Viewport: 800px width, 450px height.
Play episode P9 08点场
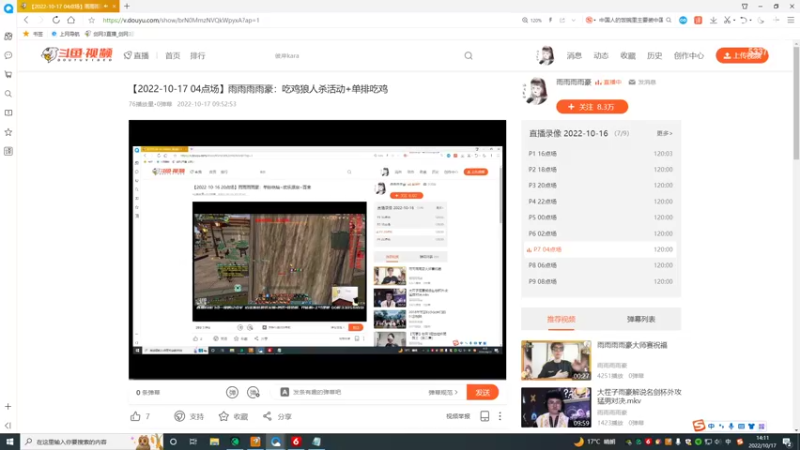click(601, 282)
